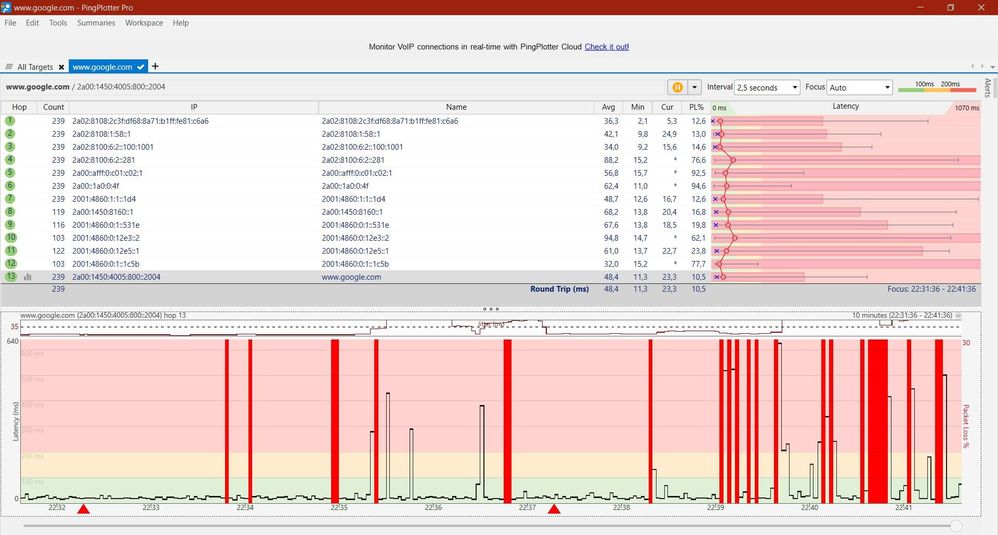Add a new target tab with plus
The width and height of the screenshot is (998, 535).
tap(155, 66)
